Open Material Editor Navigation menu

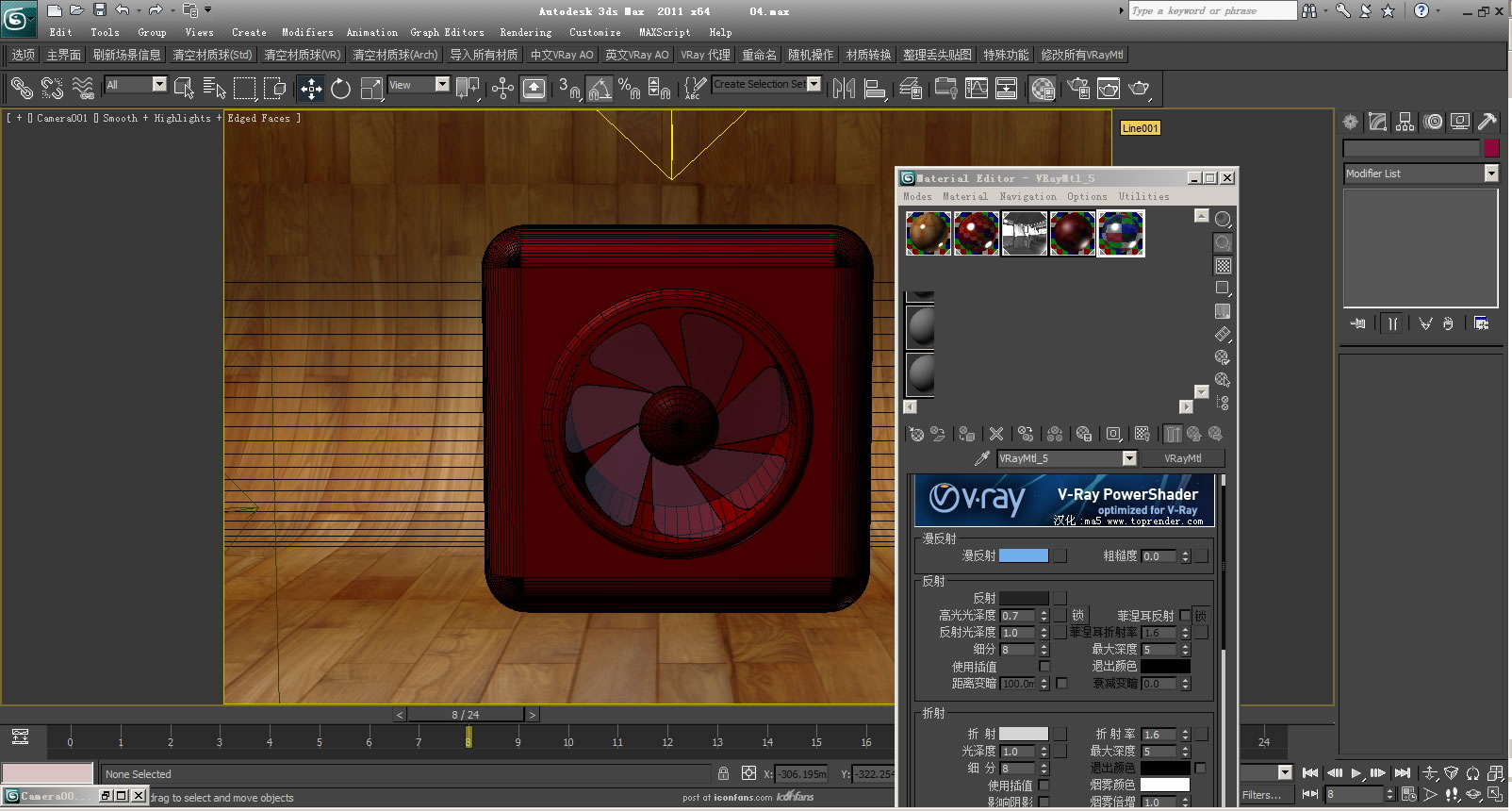(x=1027, y=196)
